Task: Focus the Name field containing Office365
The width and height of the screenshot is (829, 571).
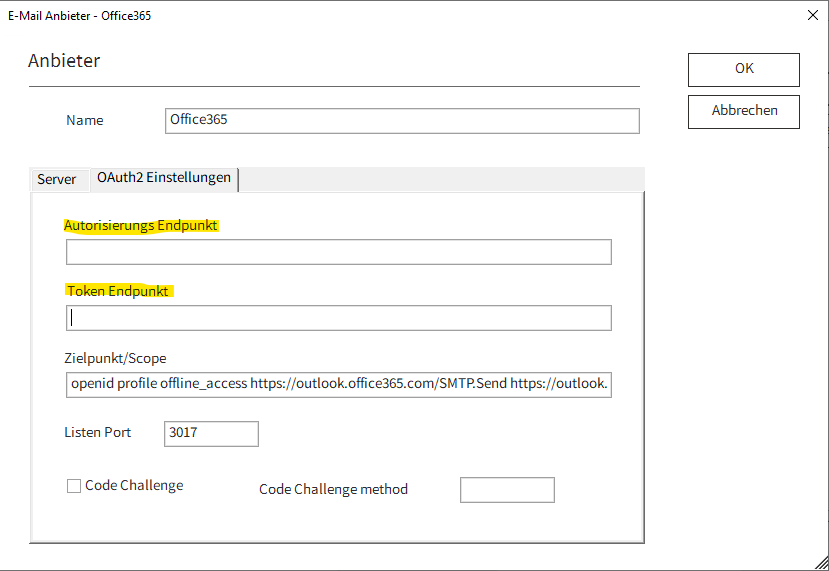Action: 402,121
